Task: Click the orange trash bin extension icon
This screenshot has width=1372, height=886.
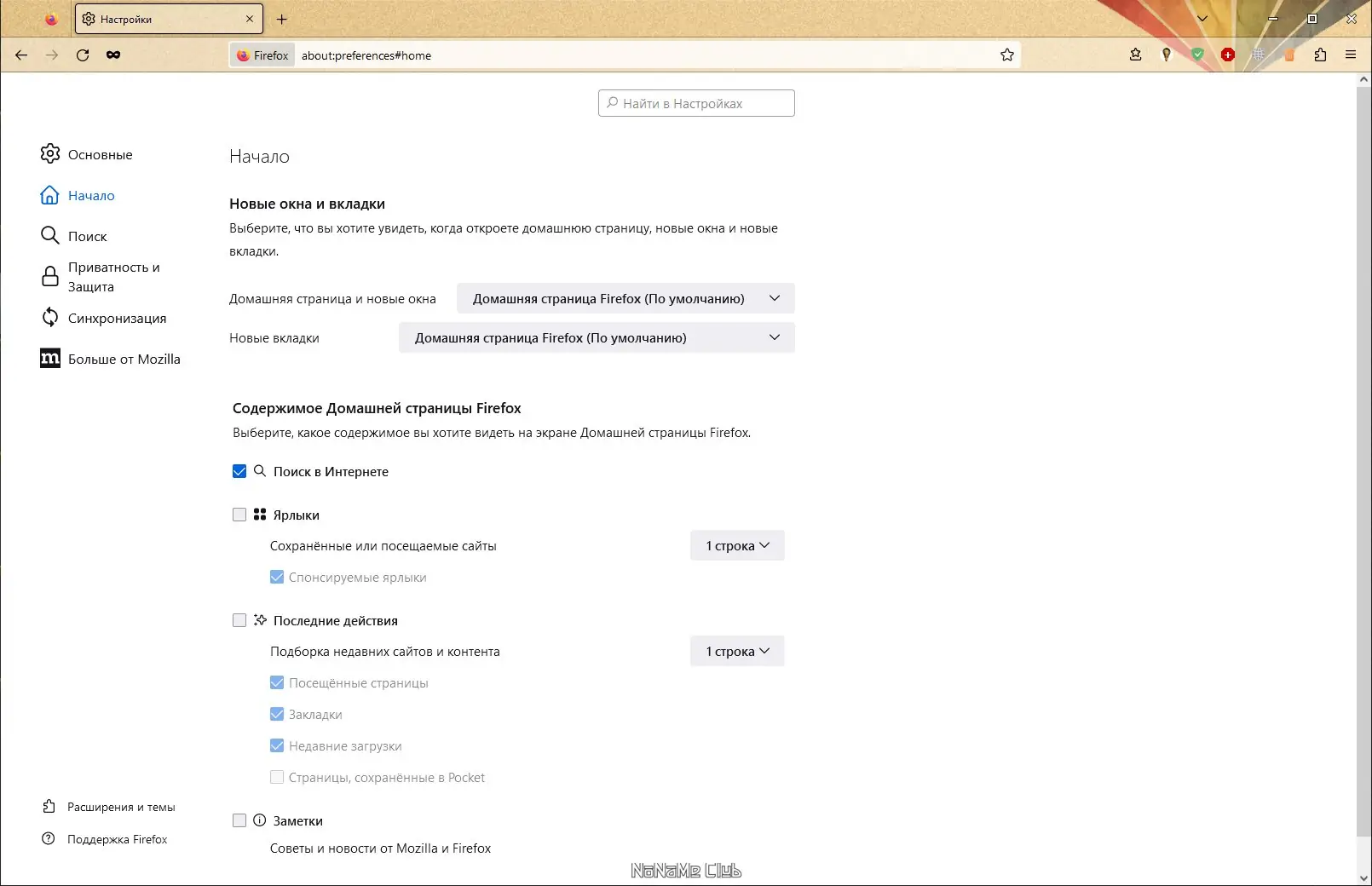Action: (x=1289, y=55)
